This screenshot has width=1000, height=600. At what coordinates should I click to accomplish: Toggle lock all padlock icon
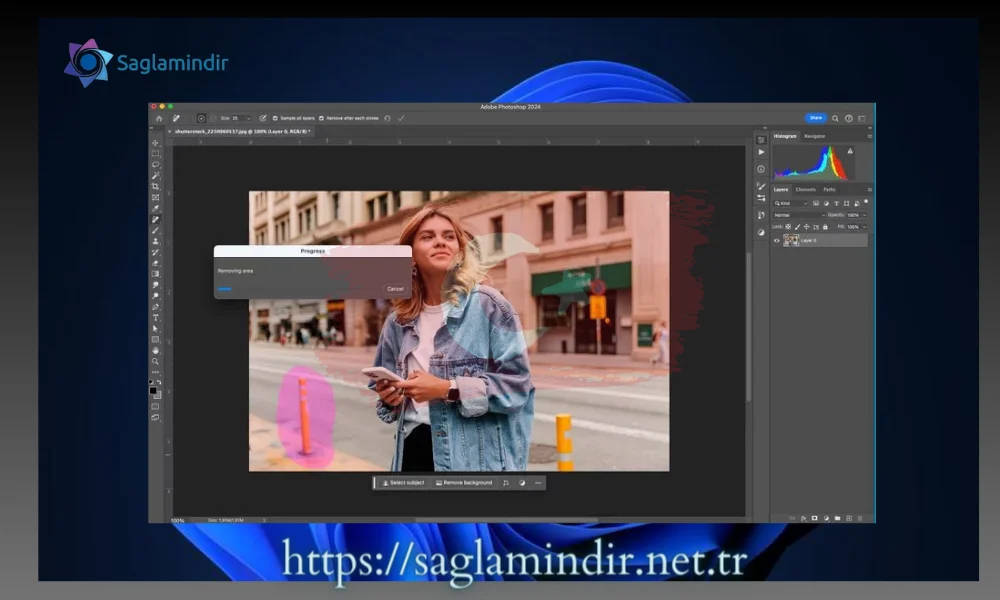coord(825,226)
